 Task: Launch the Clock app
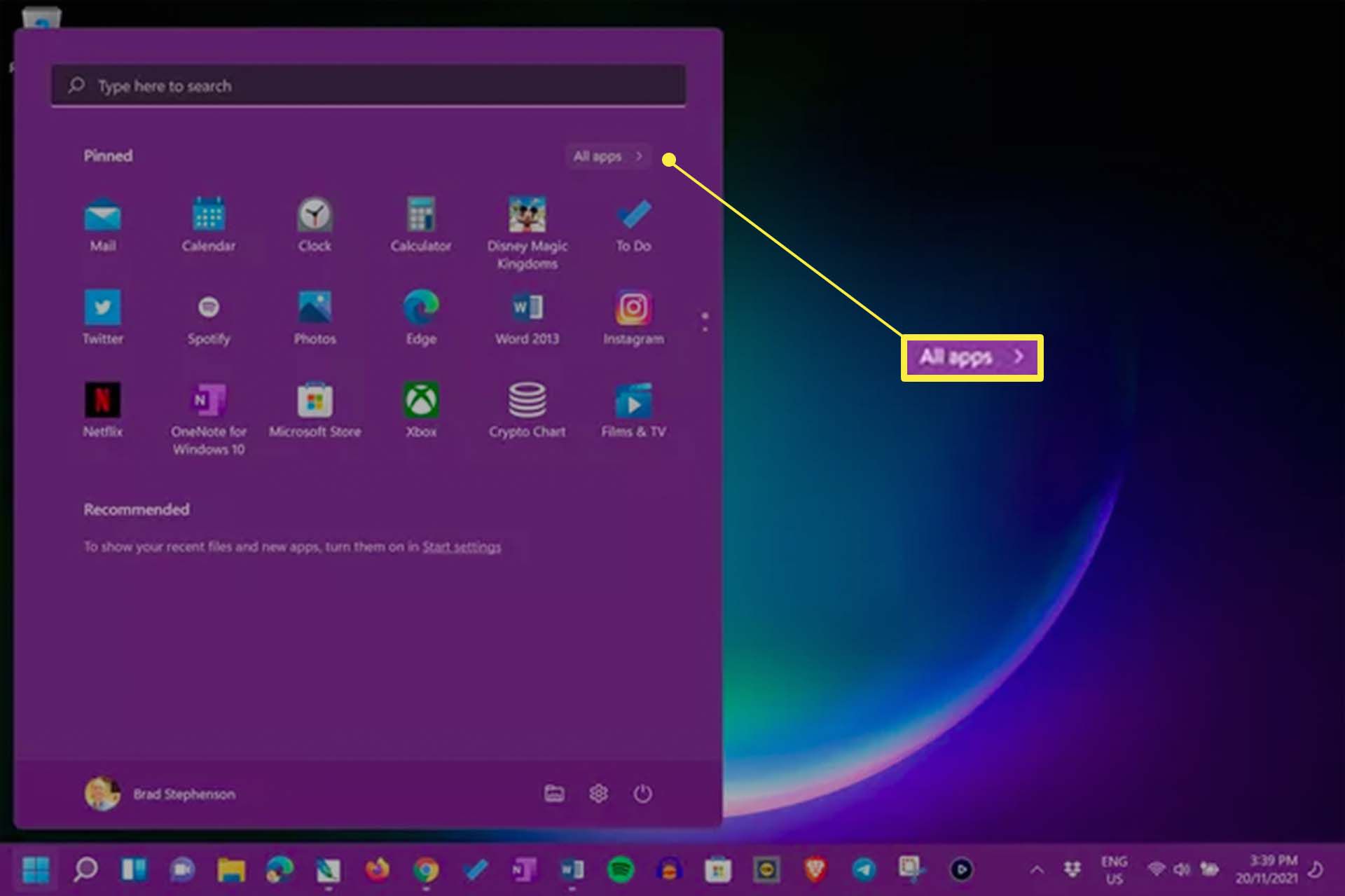(315, 226)
